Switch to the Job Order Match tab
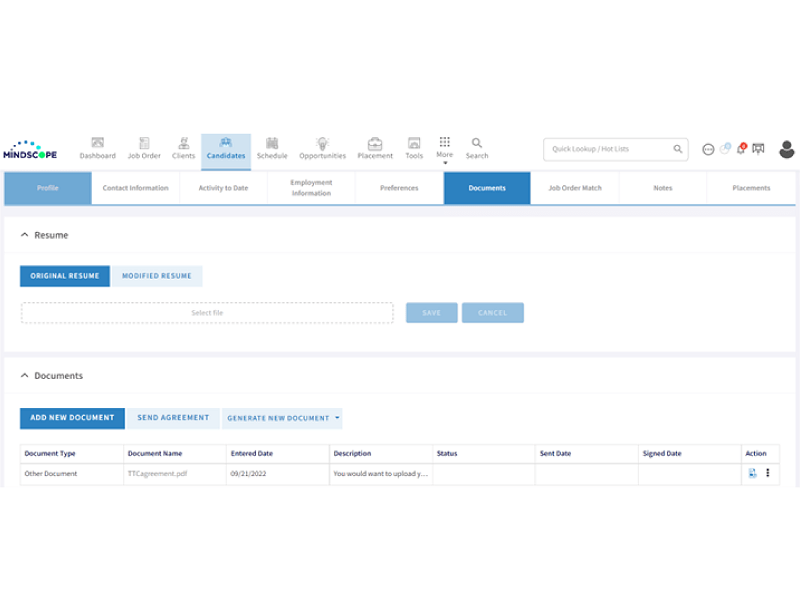Viewport: 800px width, 599px height. (575, 188)
